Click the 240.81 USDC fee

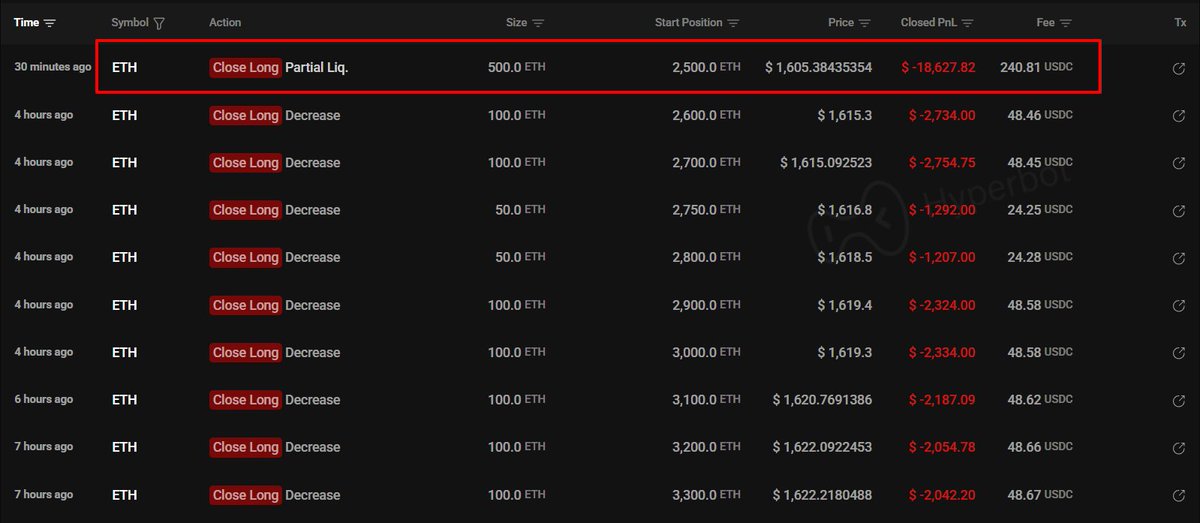coord(1037,68)
